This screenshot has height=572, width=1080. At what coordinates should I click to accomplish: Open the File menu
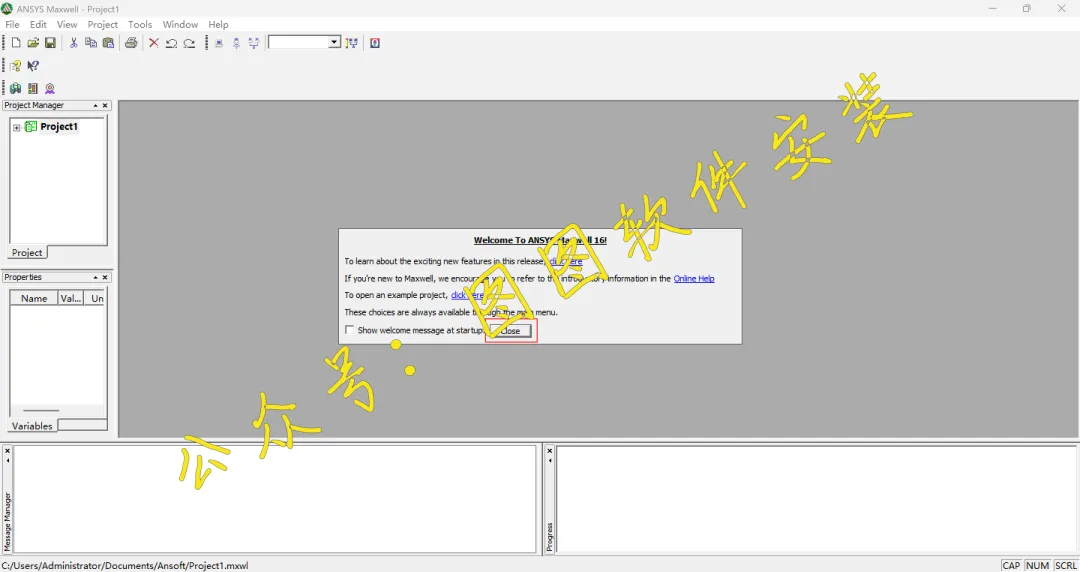point(12,24)
